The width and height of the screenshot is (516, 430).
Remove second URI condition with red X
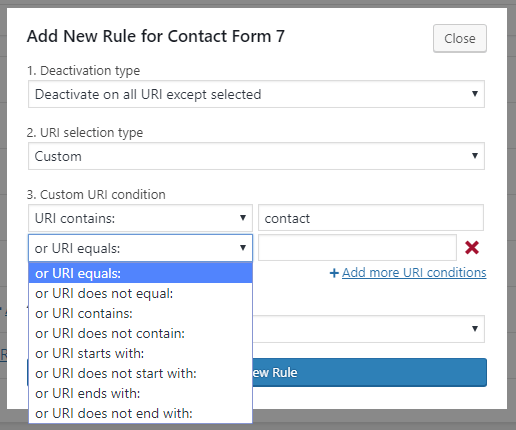coord(472,248)
